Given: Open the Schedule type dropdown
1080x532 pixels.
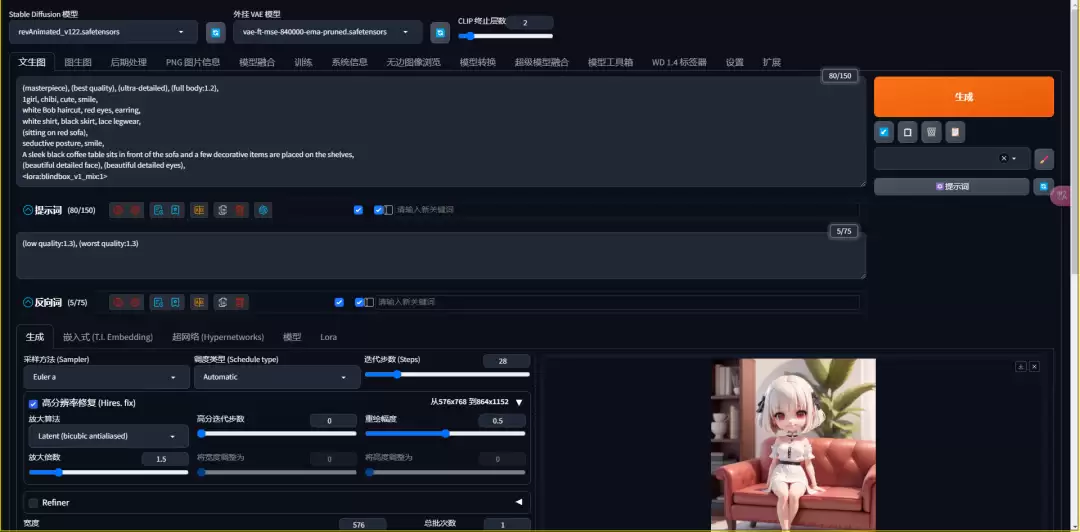Looking at the screenshot, I should click(276, 377).
